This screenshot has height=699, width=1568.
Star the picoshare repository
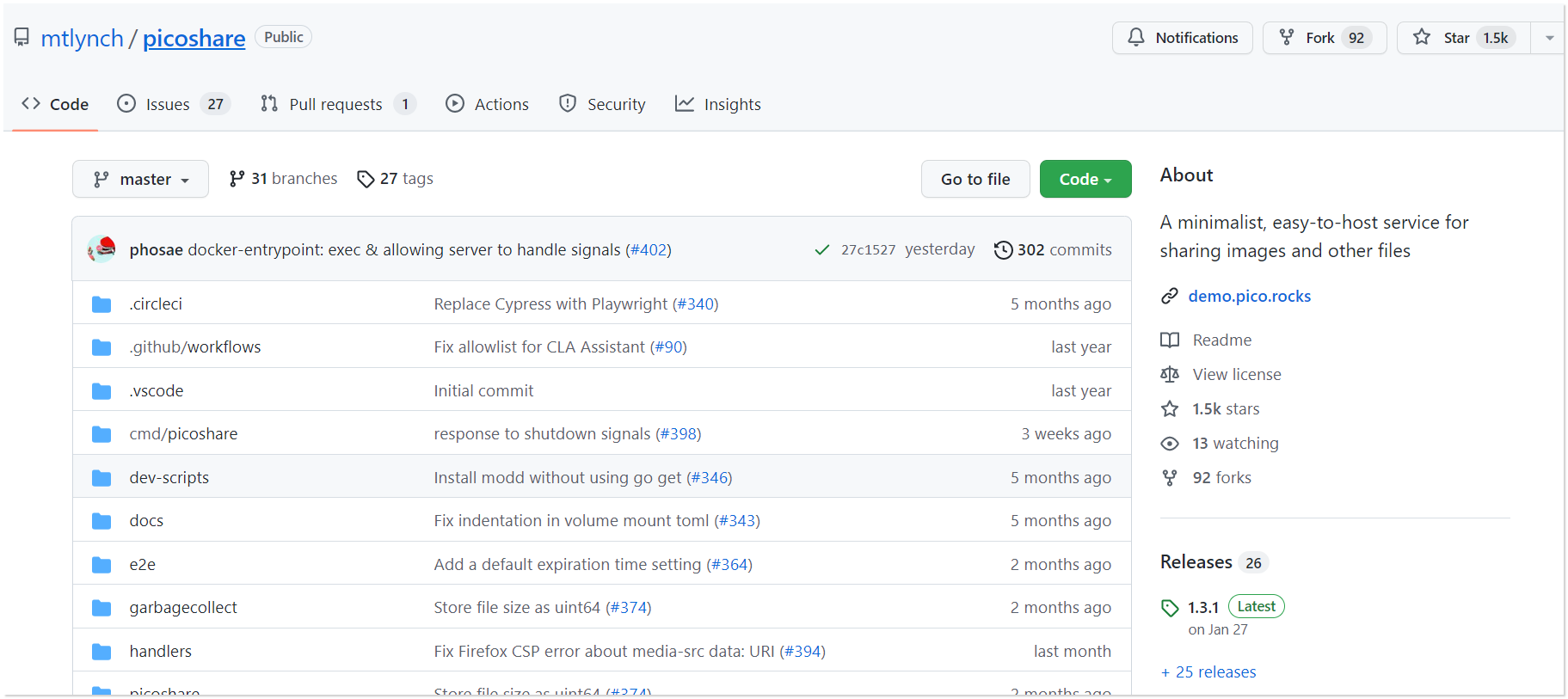[1463, 38]
